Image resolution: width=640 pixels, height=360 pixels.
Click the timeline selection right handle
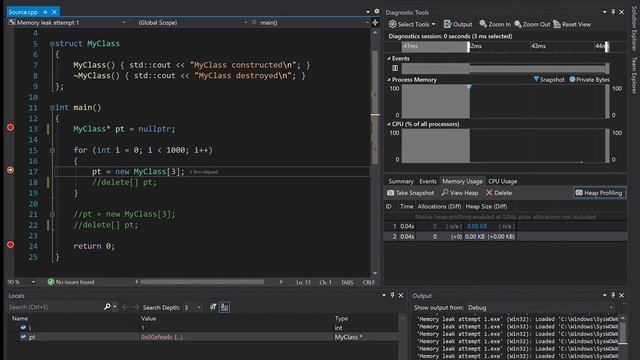tap(607, 47)
